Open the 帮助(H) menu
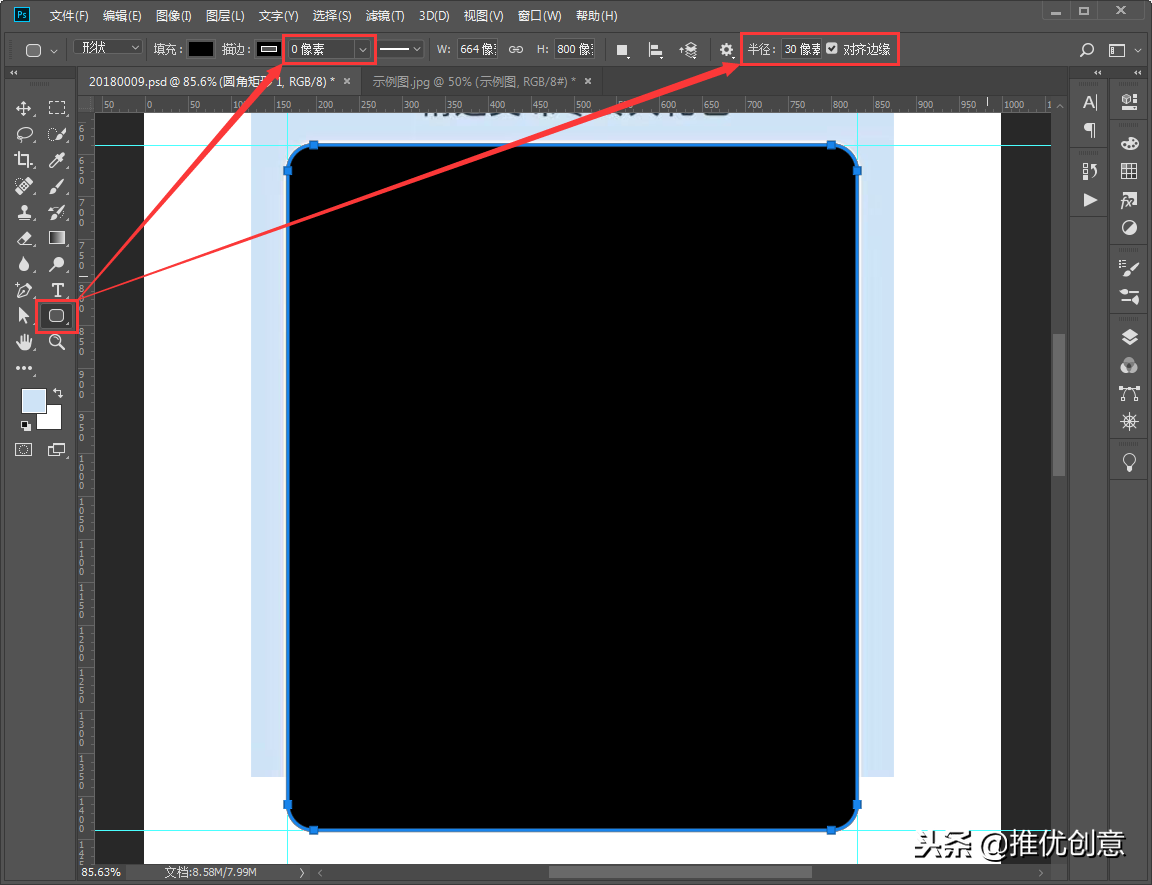 597,15
